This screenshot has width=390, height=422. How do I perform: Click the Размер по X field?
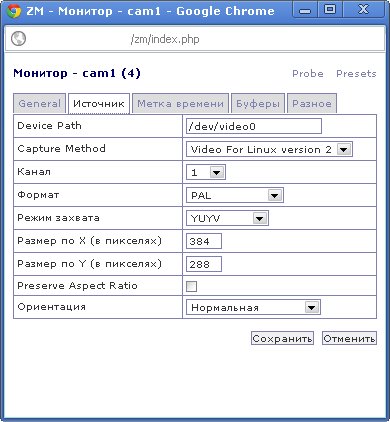coord(204,241)
